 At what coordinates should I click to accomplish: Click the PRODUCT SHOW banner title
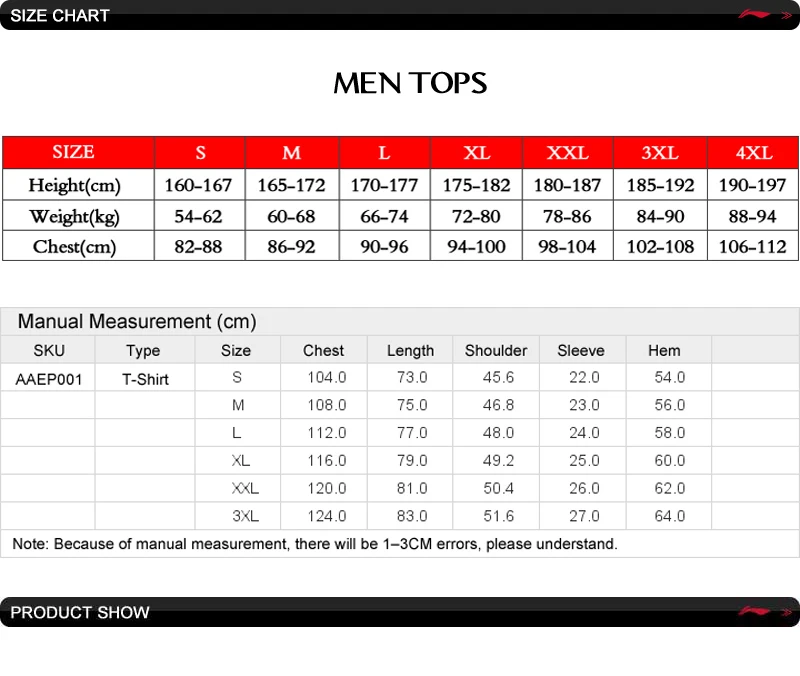80,612
